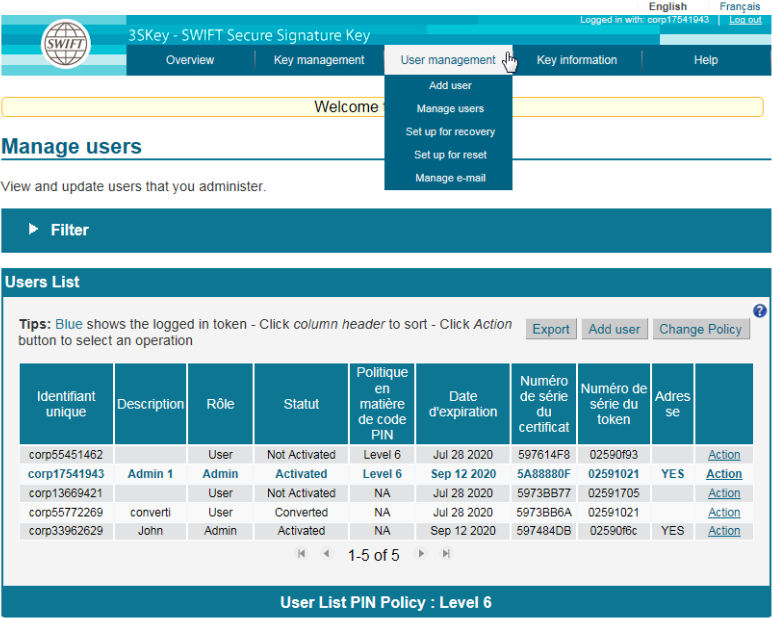The width and height of the screenshot is (772, 618).
Task: Open the Help menu
Action: [706, 60]
